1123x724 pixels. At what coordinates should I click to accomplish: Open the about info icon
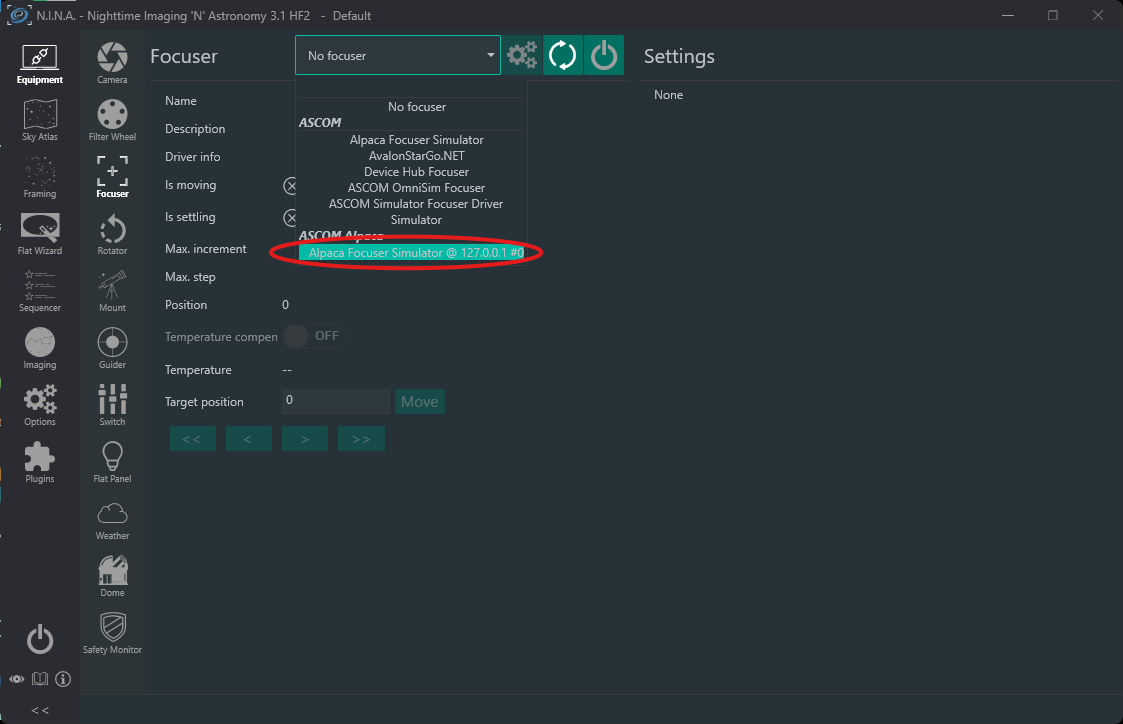click(63, 679)
